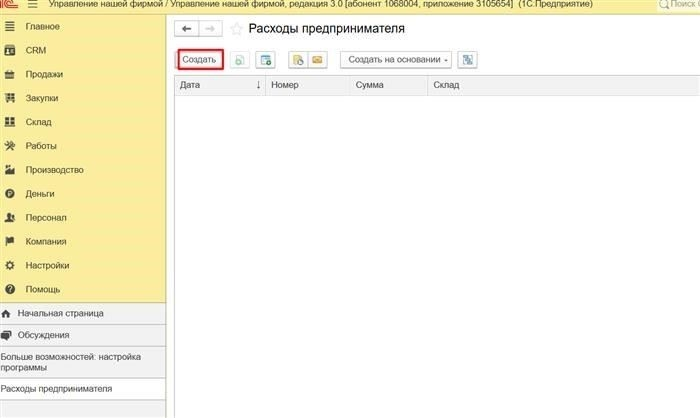
Task: Click the calendar period icon in toolbar
Action: 266,60
